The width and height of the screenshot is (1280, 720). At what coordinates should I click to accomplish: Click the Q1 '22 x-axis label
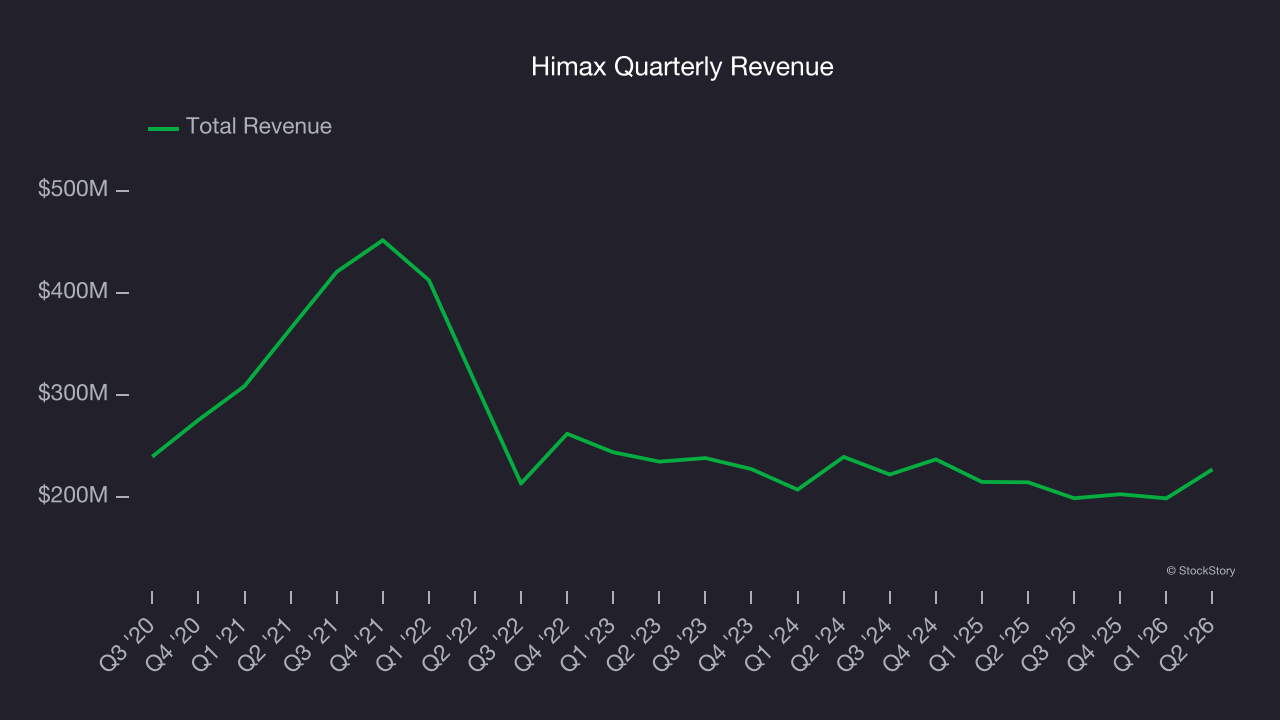pyautogui.click(x=405, y=643)
